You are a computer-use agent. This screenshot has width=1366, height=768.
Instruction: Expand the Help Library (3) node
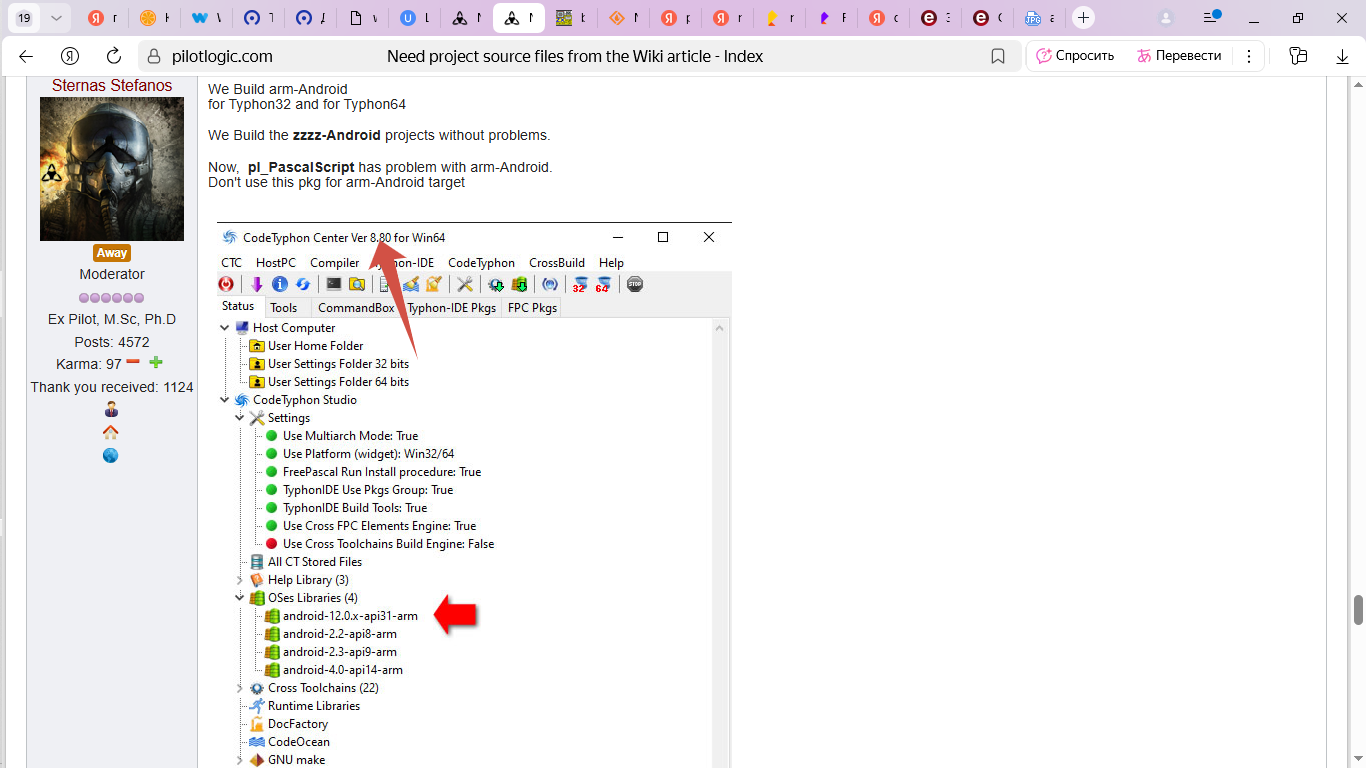[239, 580]
